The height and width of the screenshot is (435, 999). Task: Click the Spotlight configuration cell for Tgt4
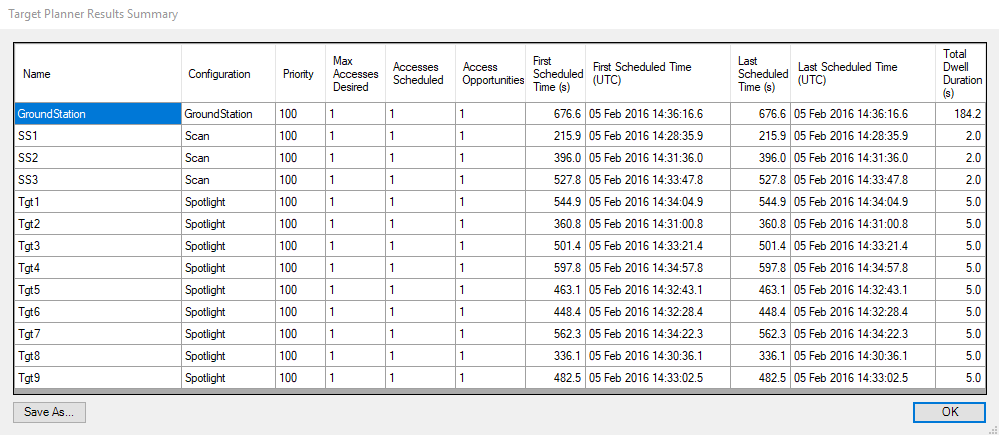[227, 268]
